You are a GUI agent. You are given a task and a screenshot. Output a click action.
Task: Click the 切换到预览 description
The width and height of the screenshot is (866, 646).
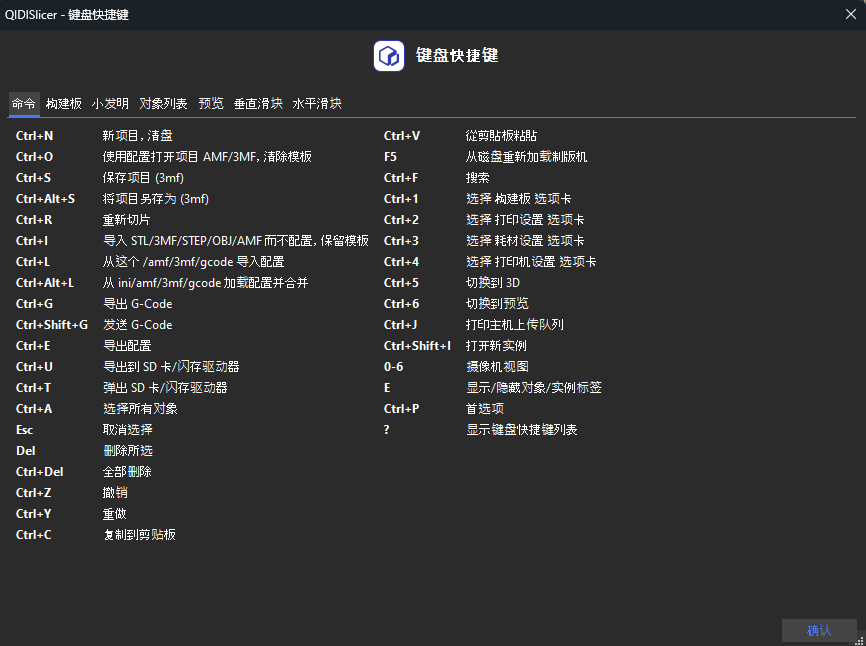[x=497, y=304]
